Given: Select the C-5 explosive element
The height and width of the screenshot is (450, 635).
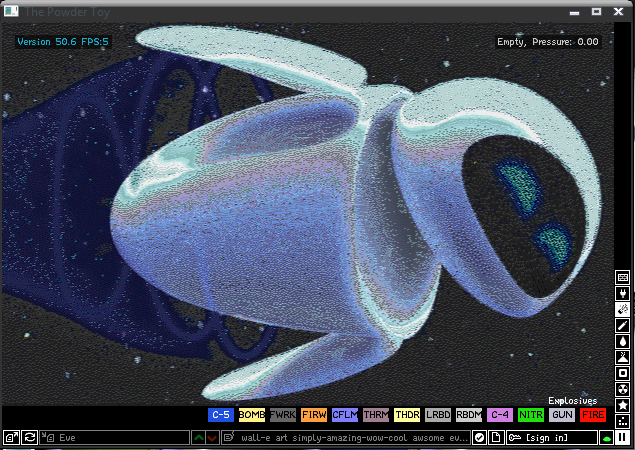Looking at the screenshot, I should pos(221,415).
